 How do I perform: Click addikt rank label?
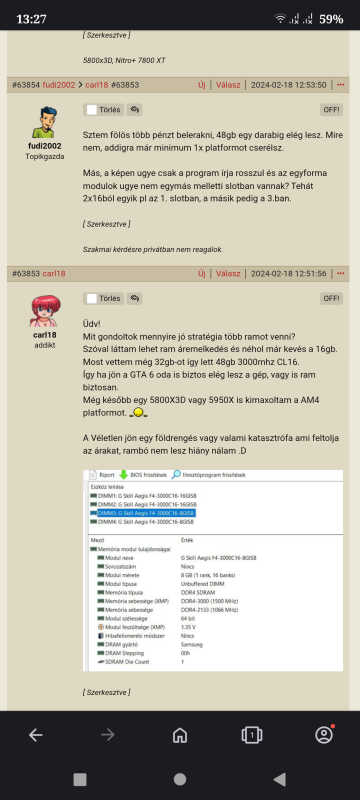coord(45,345)
